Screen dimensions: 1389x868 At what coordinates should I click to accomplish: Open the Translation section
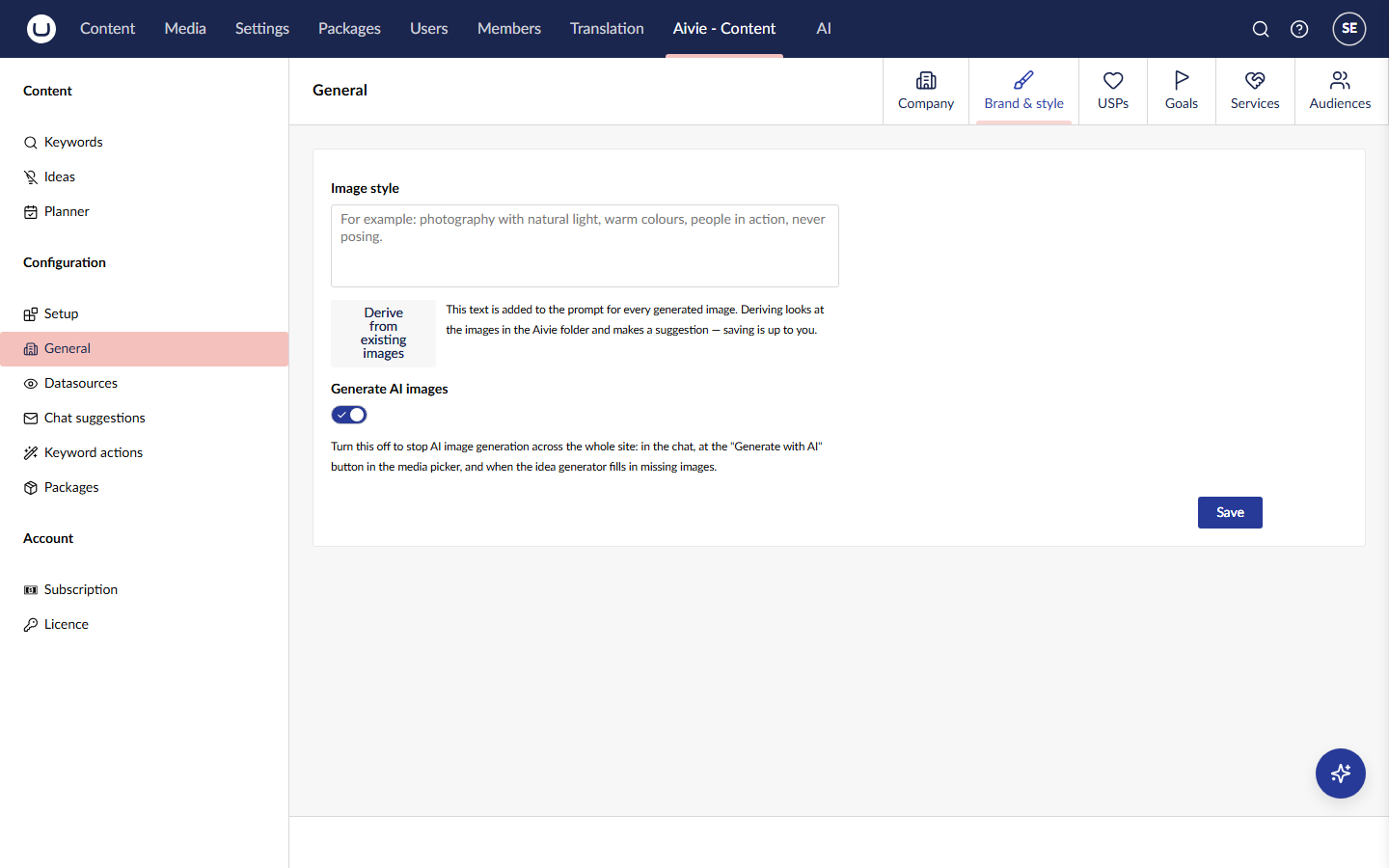[x=607, y=29]
